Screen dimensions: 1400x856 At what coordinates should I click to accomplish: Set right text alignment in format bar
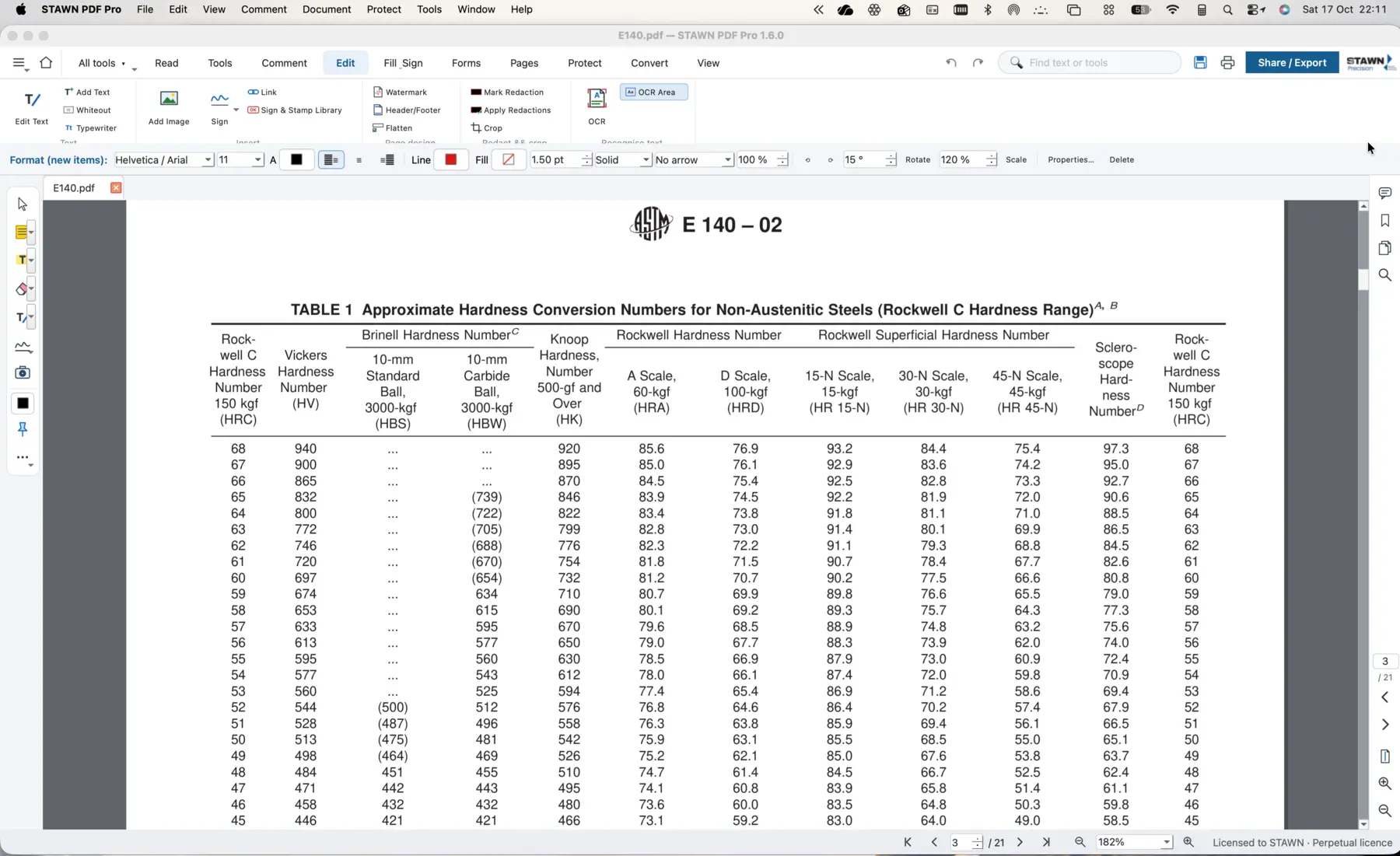click(x=387, y=160)
